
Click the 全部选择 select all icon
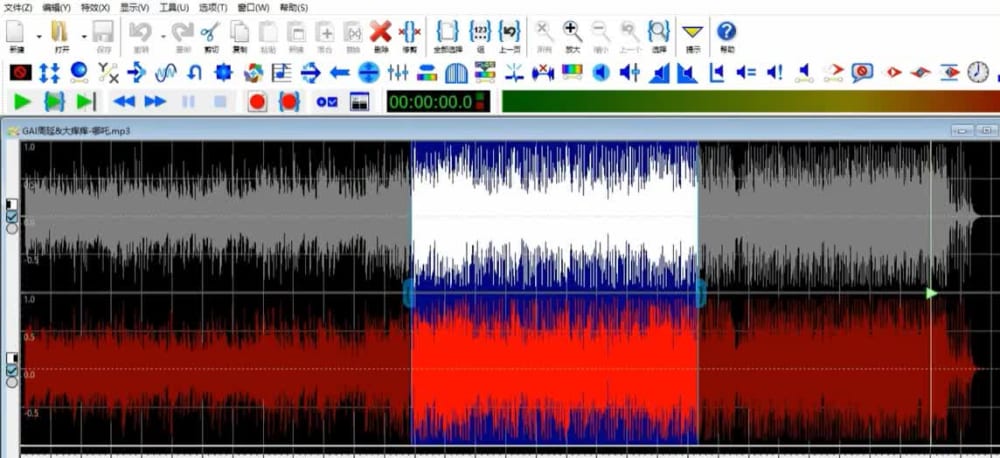pos(447,31)
